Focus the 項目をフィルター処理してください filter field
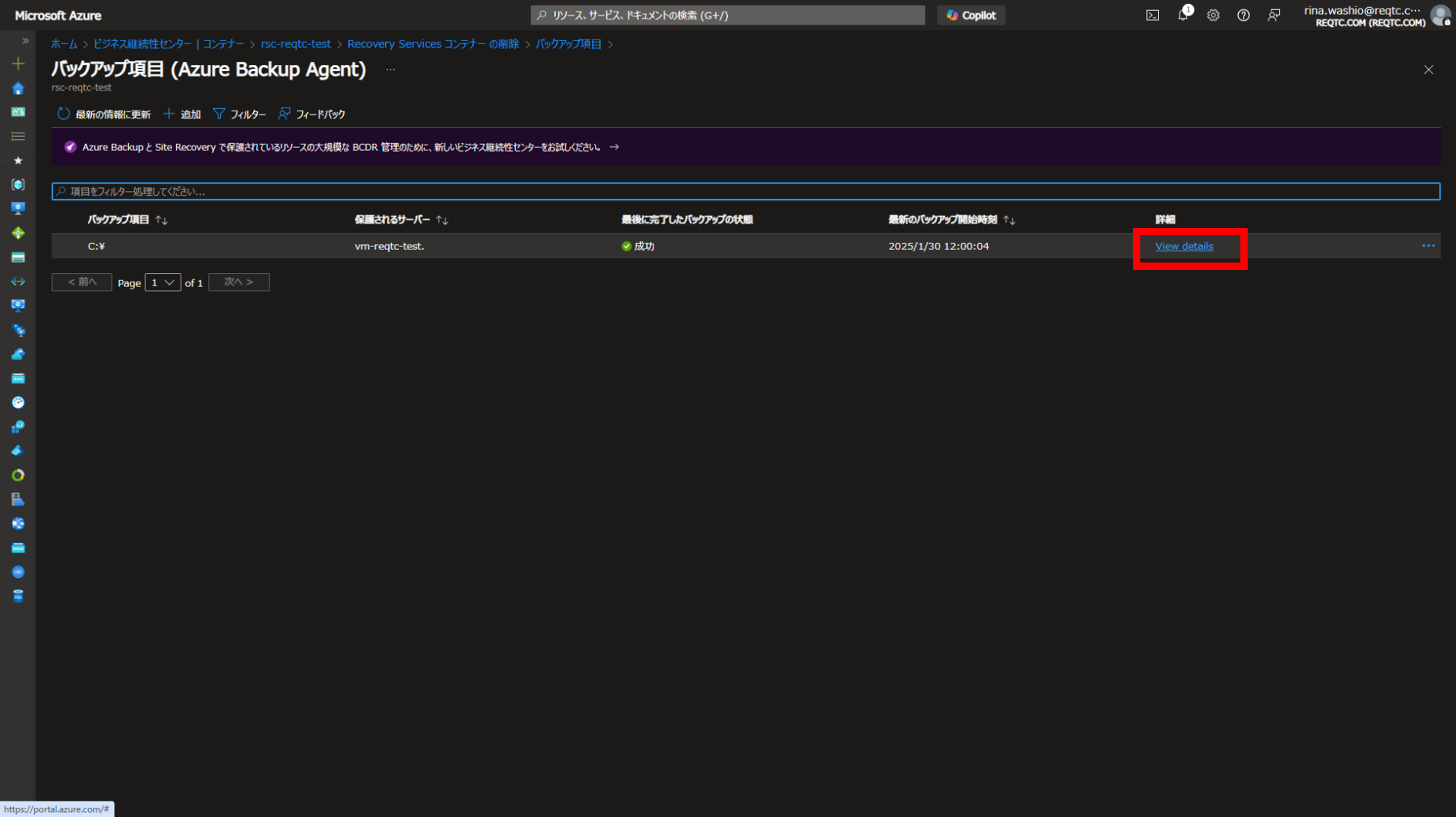 (745, 191)
